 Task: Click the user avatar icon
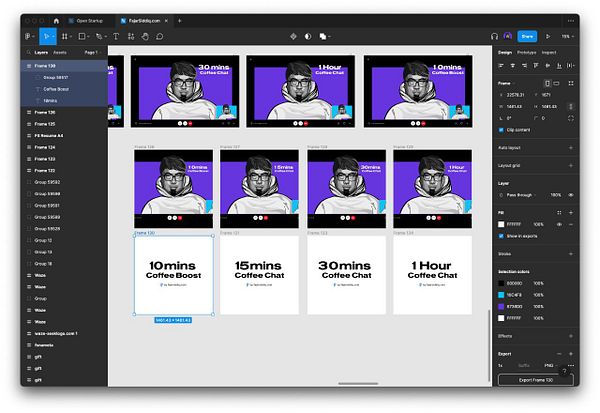pos(508,36)
